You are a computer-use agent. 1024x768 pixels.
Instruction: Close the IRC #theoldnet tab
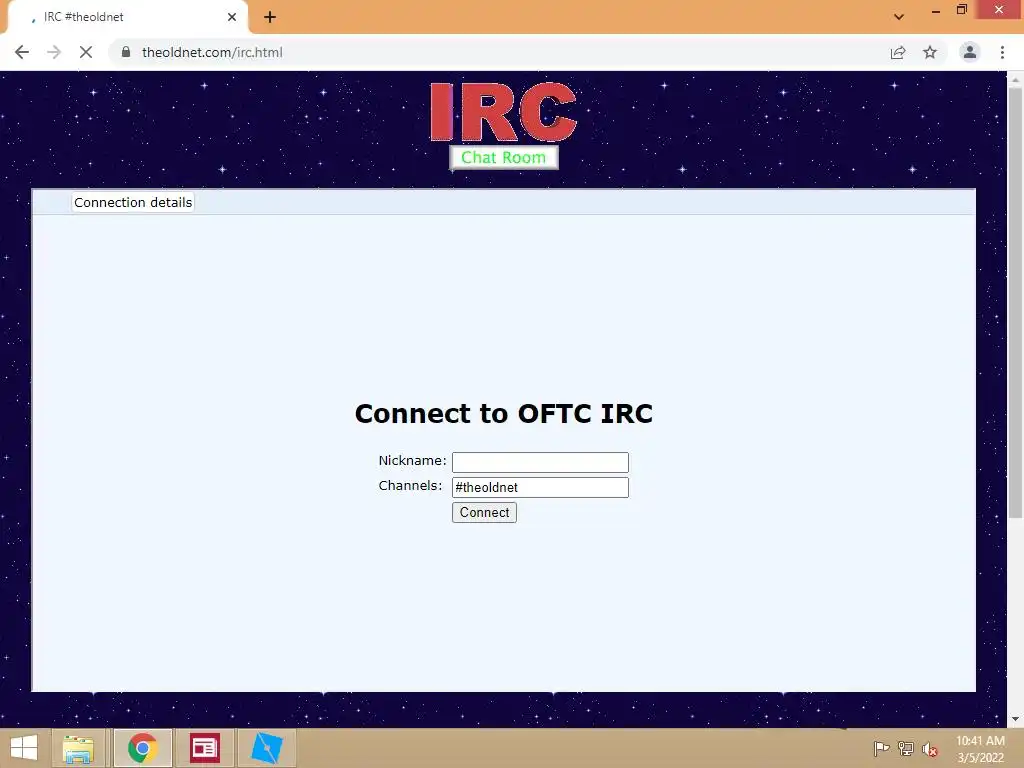pos(232,17)
